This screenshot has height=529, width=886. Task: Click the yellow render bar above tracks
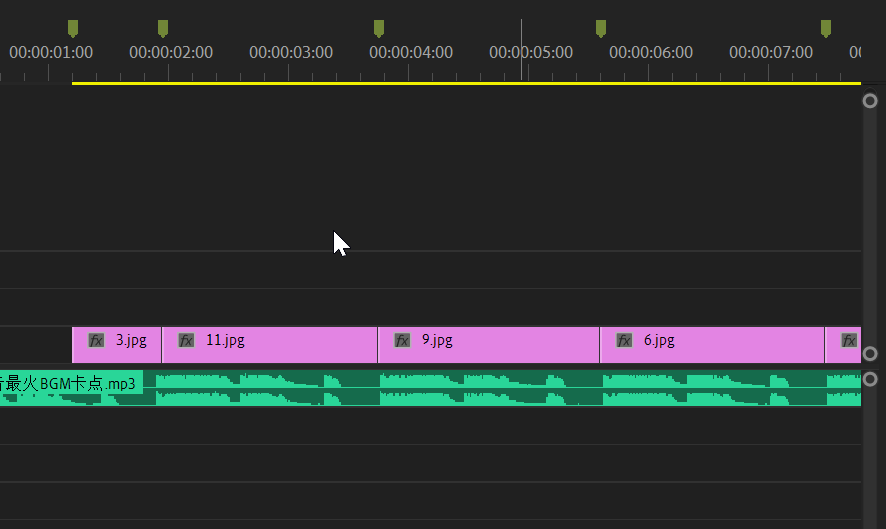[x=466, y=83]
